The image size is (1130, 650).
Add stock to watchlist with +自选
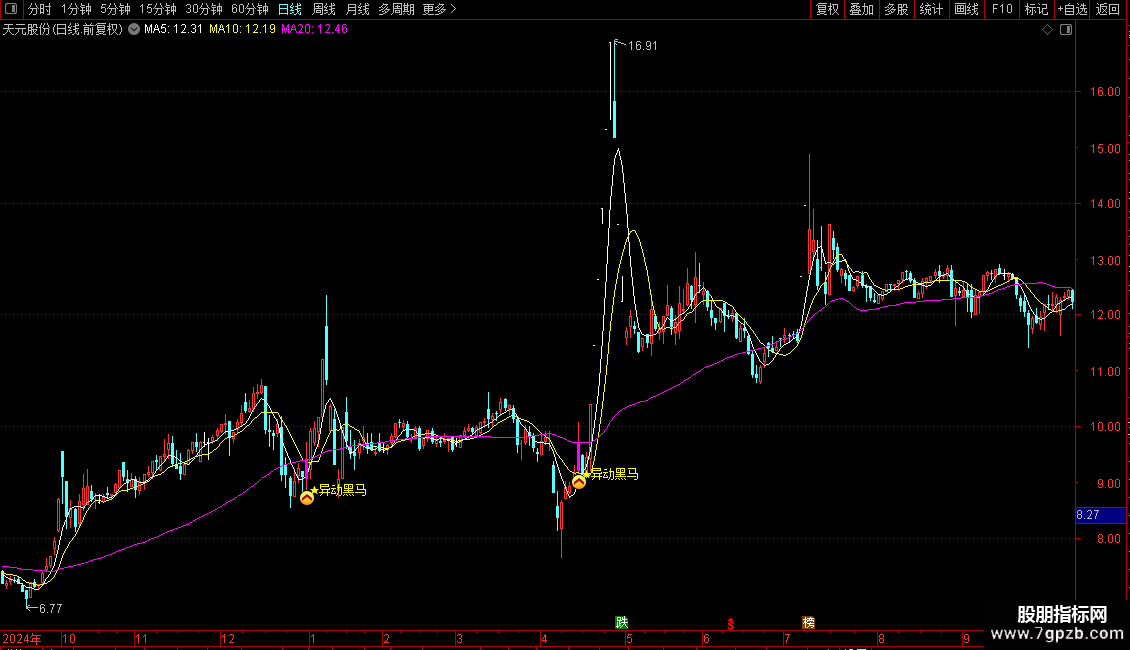tap(1072, 9)
